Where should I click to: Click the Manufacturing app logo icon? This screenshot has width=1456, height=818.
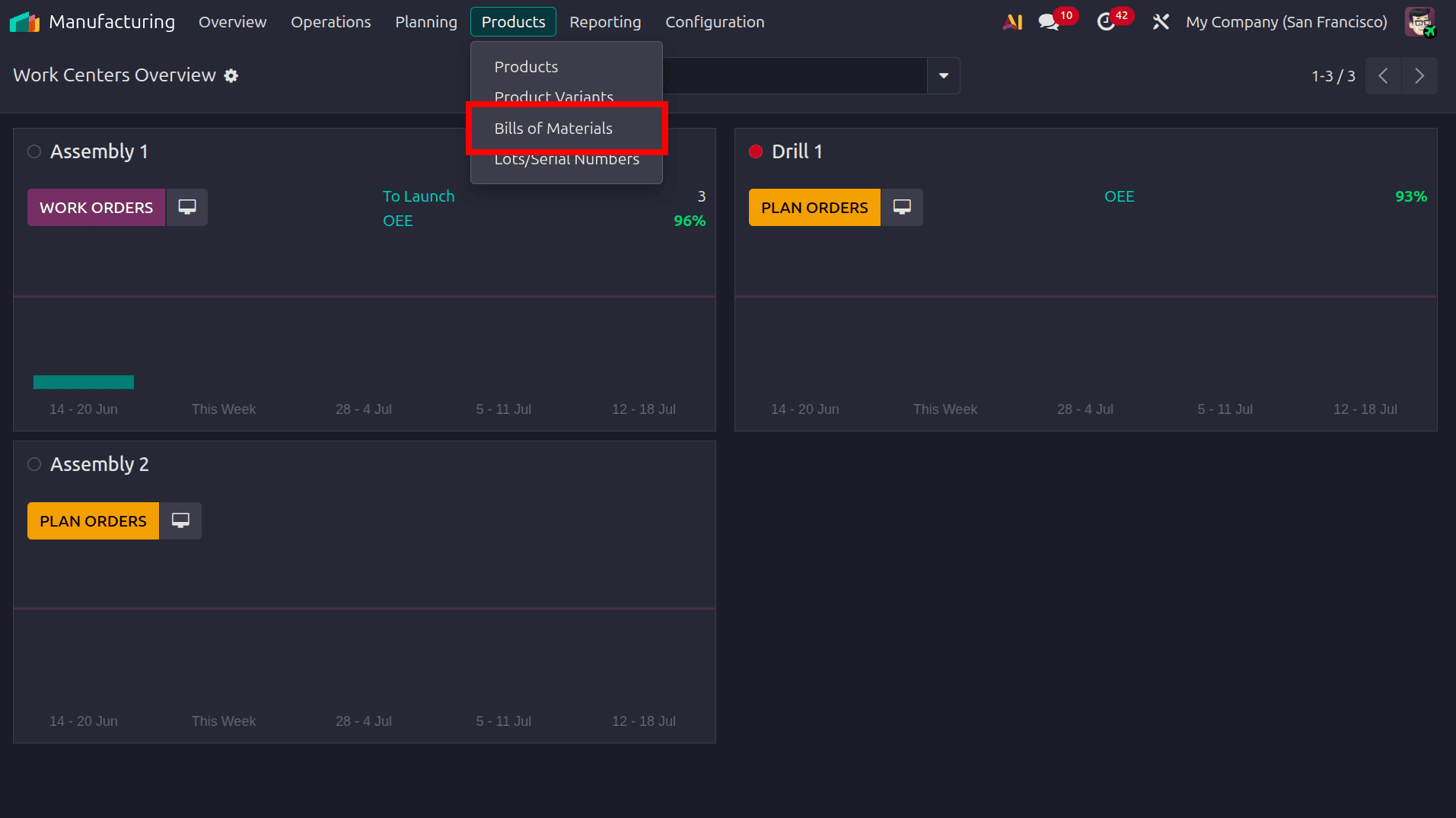[24, 22]
